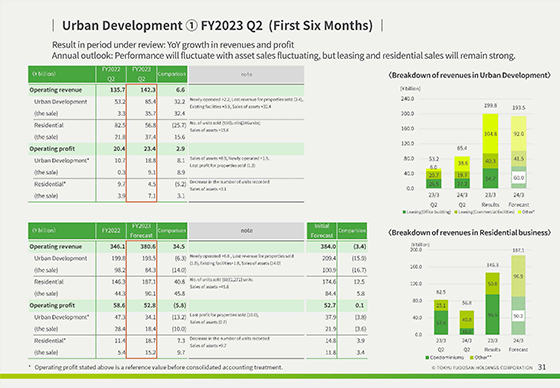Screen dimensions: 560x388
Task: Click the 92.0 segment of the Forecast bar
Action: tap(518, 134)
